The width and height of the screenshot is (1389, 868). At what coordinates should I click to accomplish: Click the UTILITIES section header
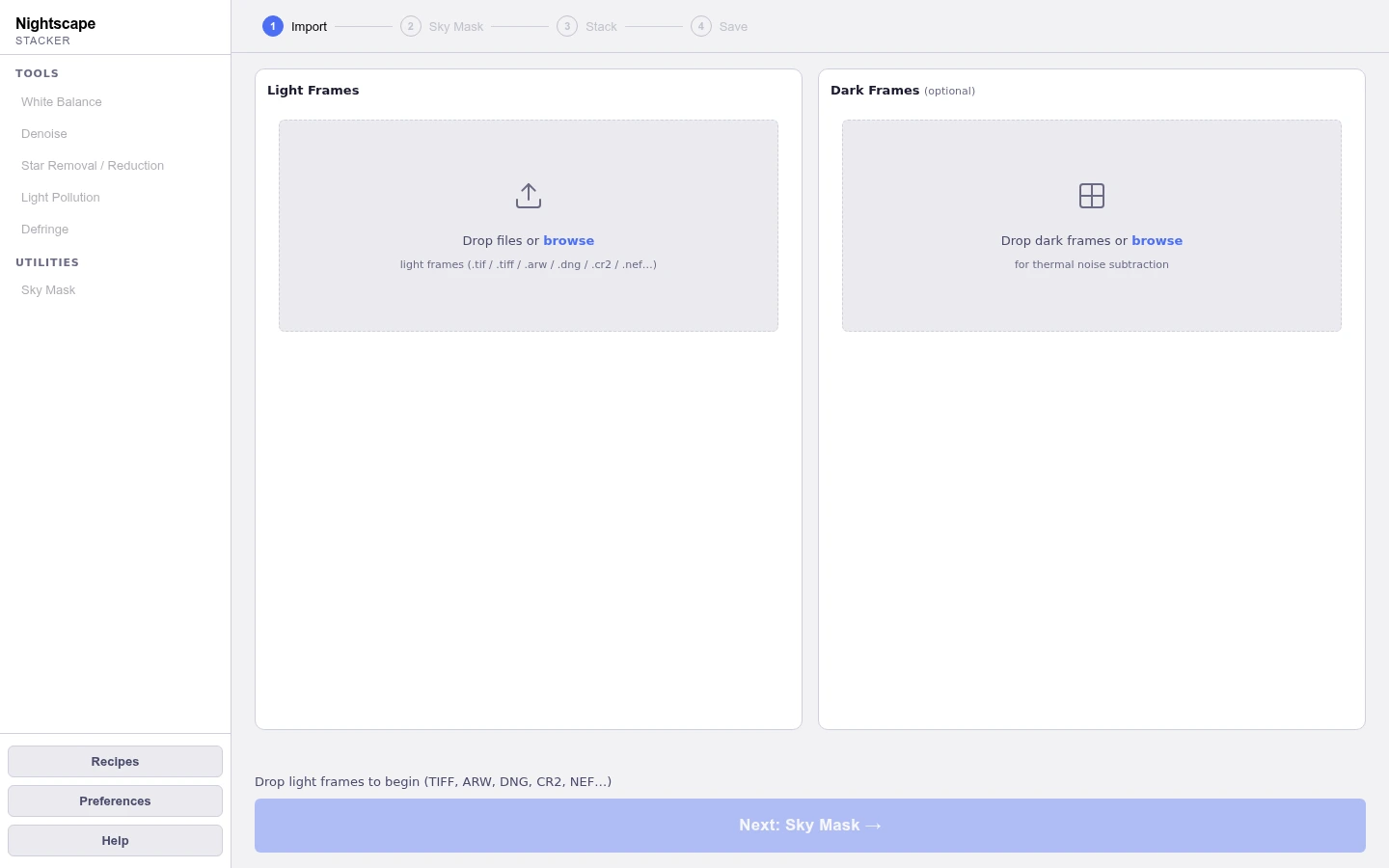coord(47,262)
